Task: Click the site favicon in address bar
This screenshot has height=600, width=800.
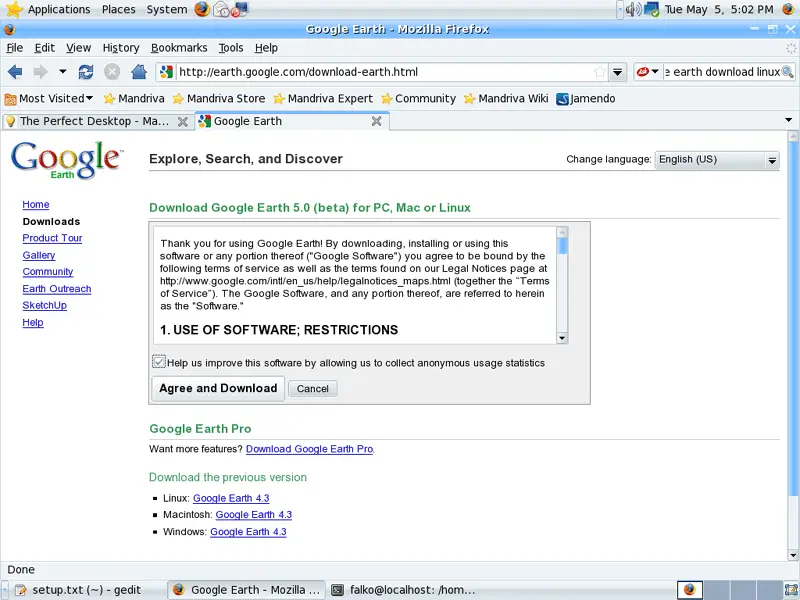Action: [x=166, y=72]
